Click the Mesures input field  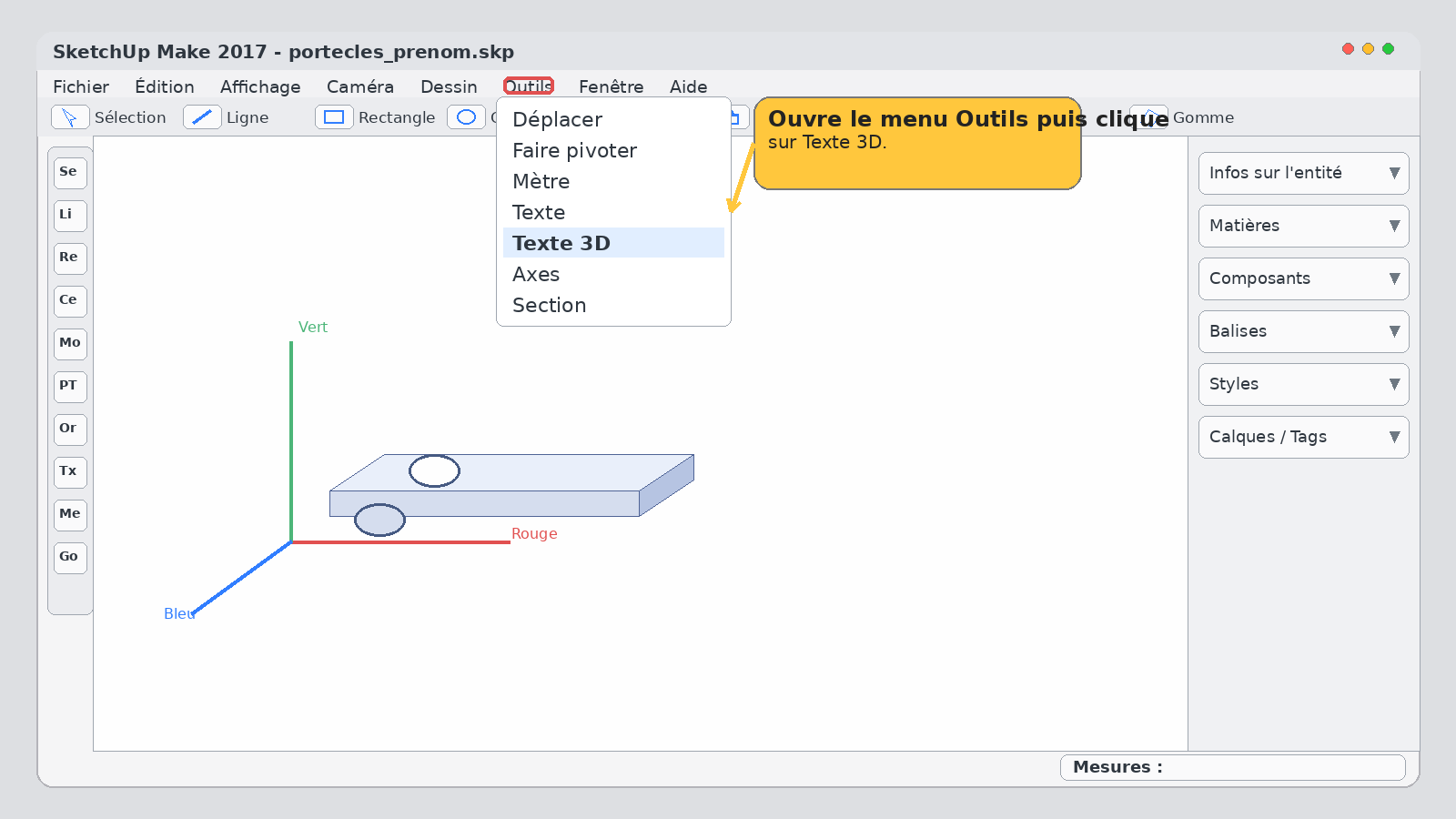tap(1233, 767)
